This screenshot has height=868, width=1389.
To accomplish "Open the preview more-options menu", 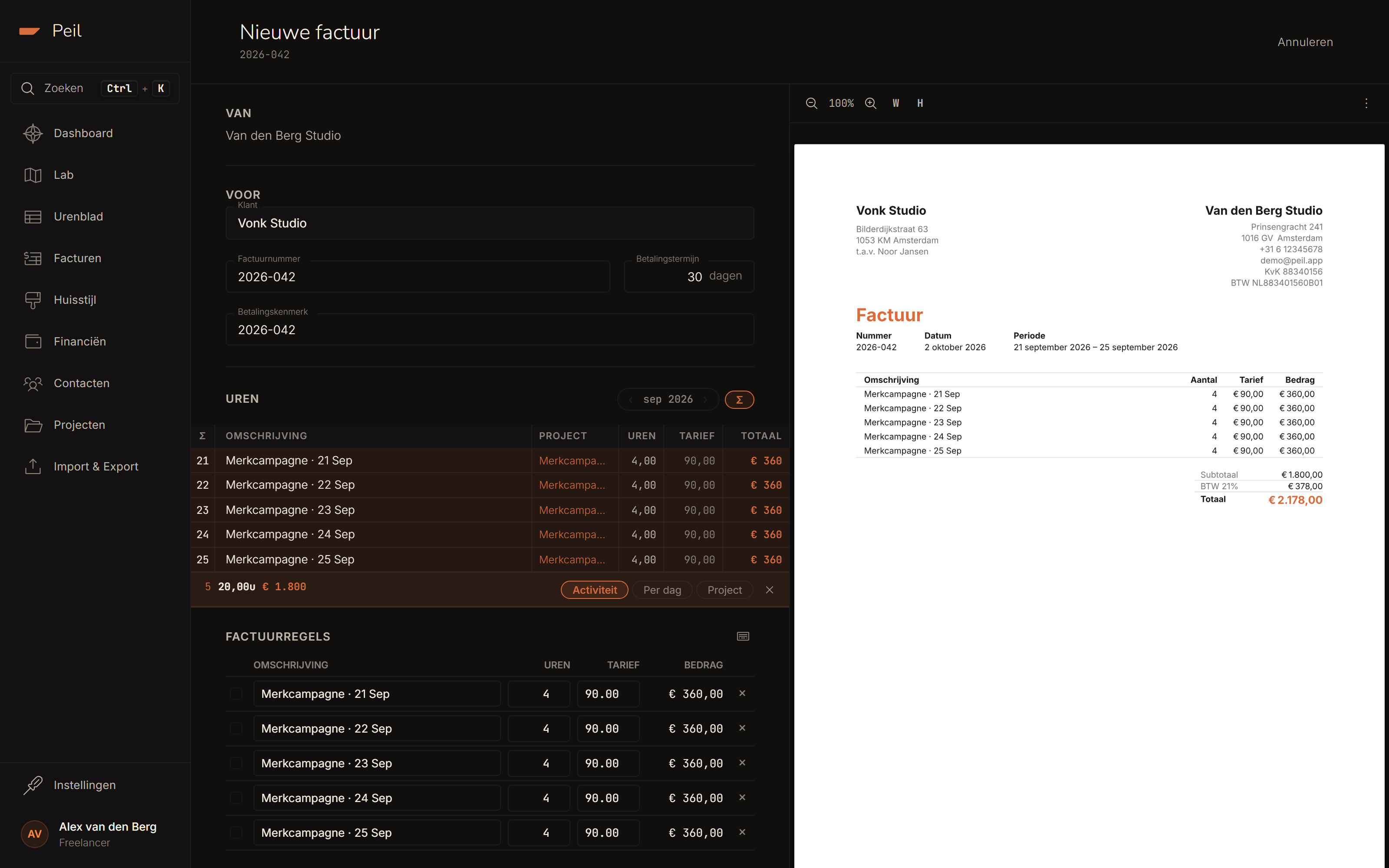I will click(x=1366, y=103).
